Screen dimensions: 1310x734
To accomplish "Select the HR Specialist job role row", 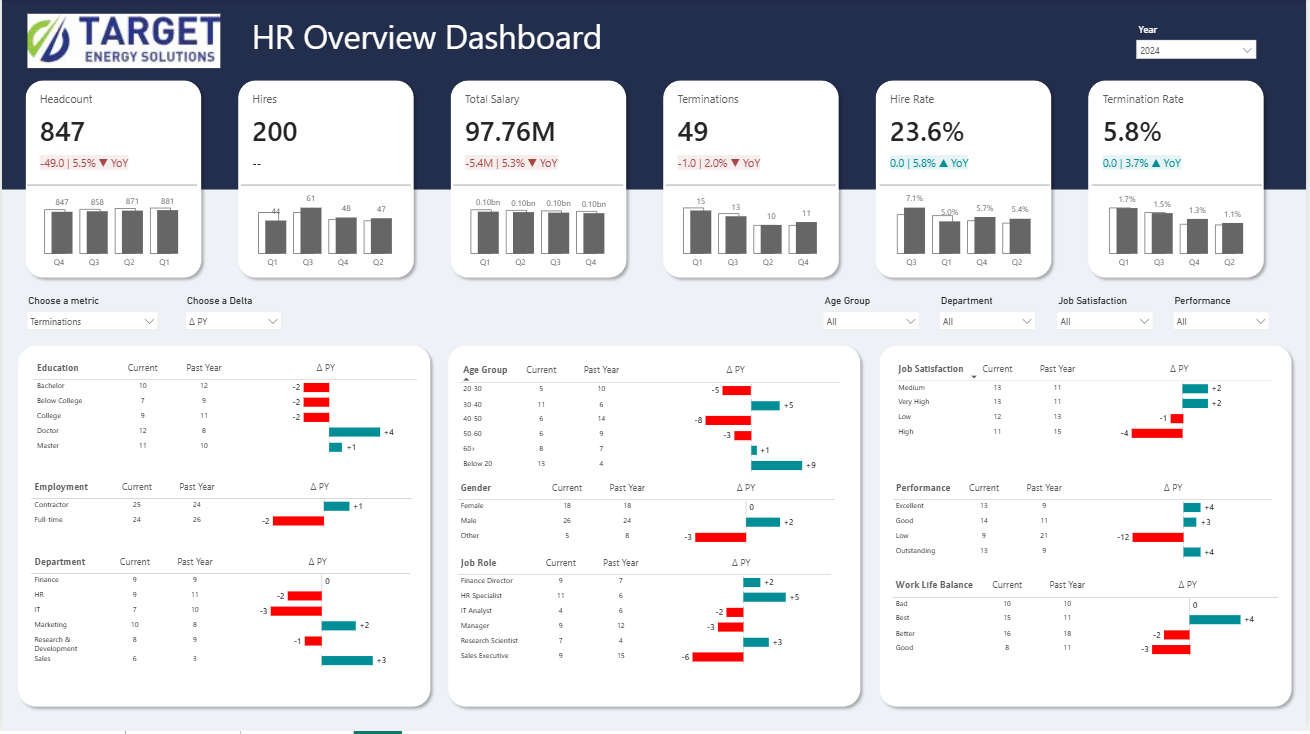I will [645, 596].
